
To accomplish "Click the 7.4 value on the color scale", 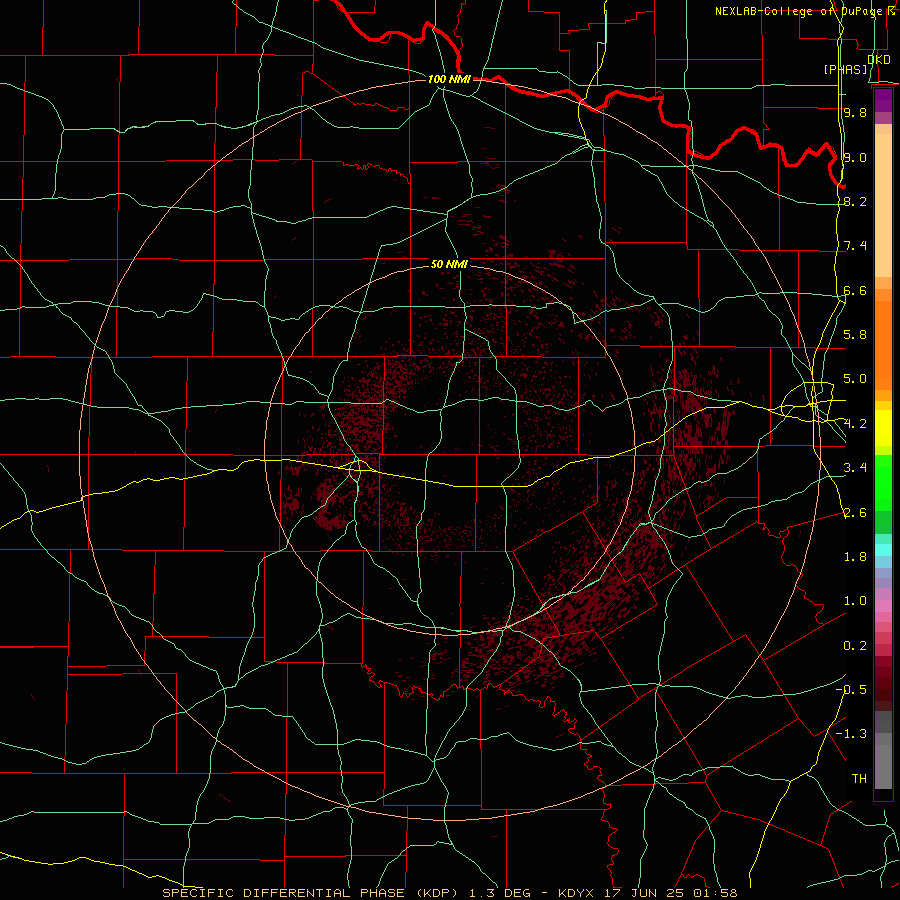I will tap(855, 246).
